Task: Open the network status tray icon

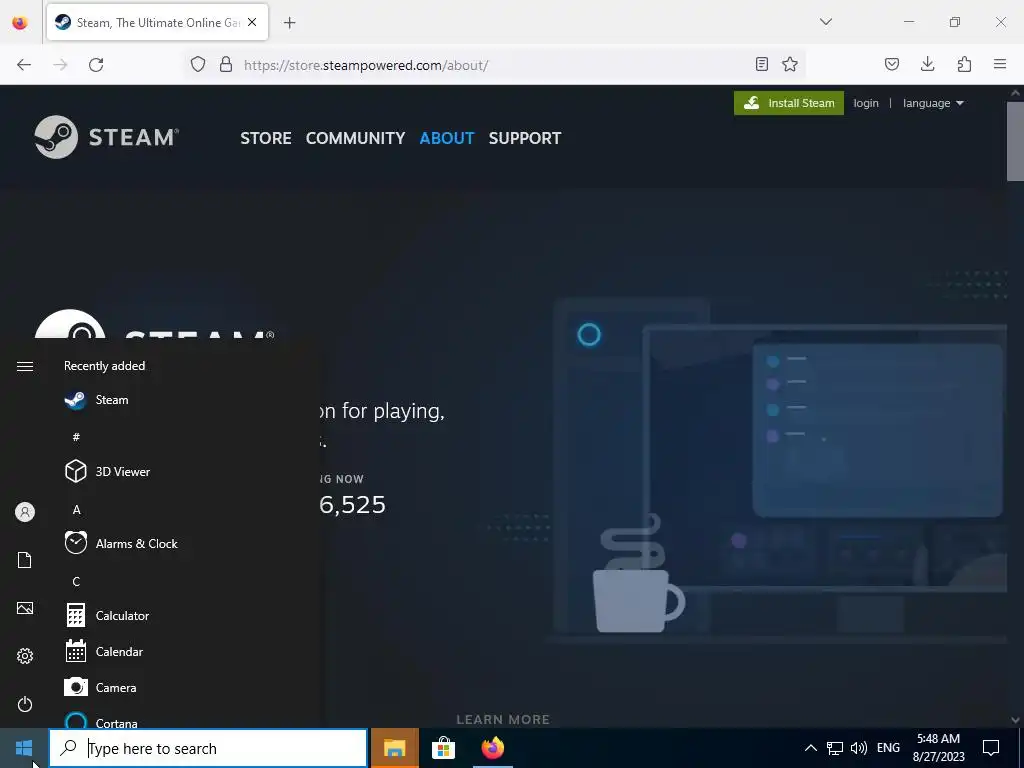Action: pyautogui.click(x=835, y=748)
